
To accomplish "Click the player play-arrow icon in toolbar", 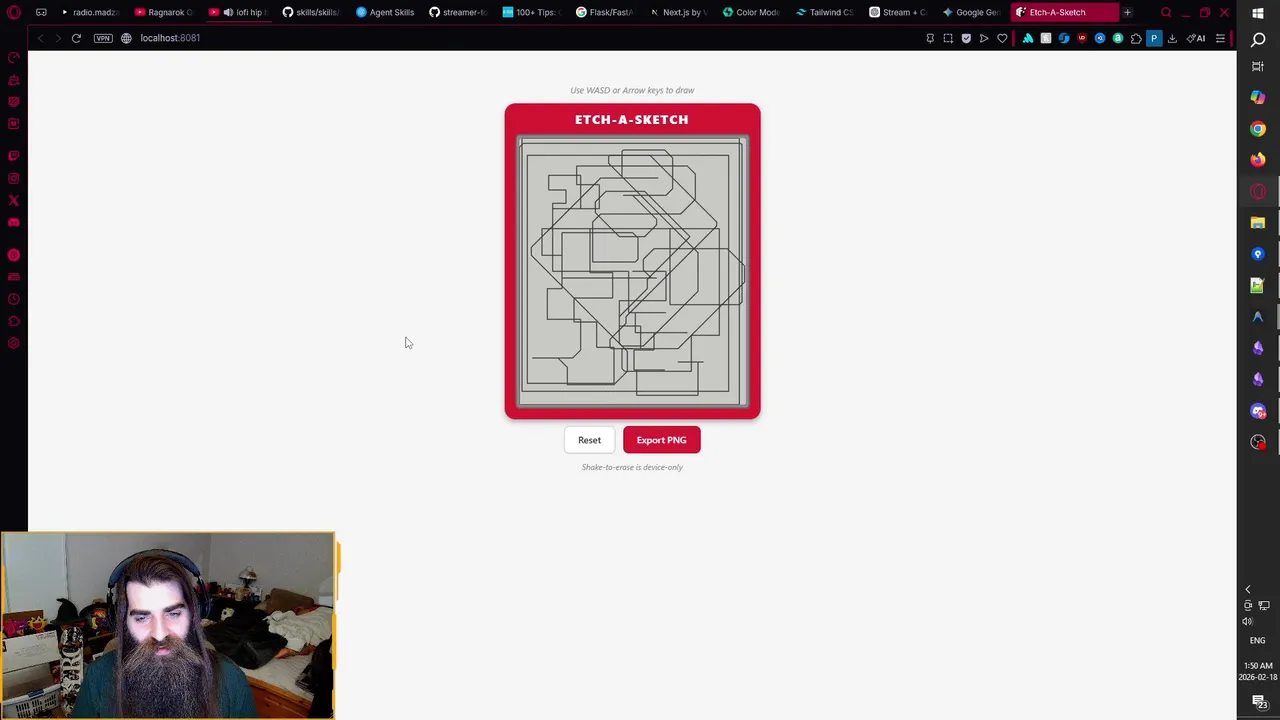I will (984, 38).
